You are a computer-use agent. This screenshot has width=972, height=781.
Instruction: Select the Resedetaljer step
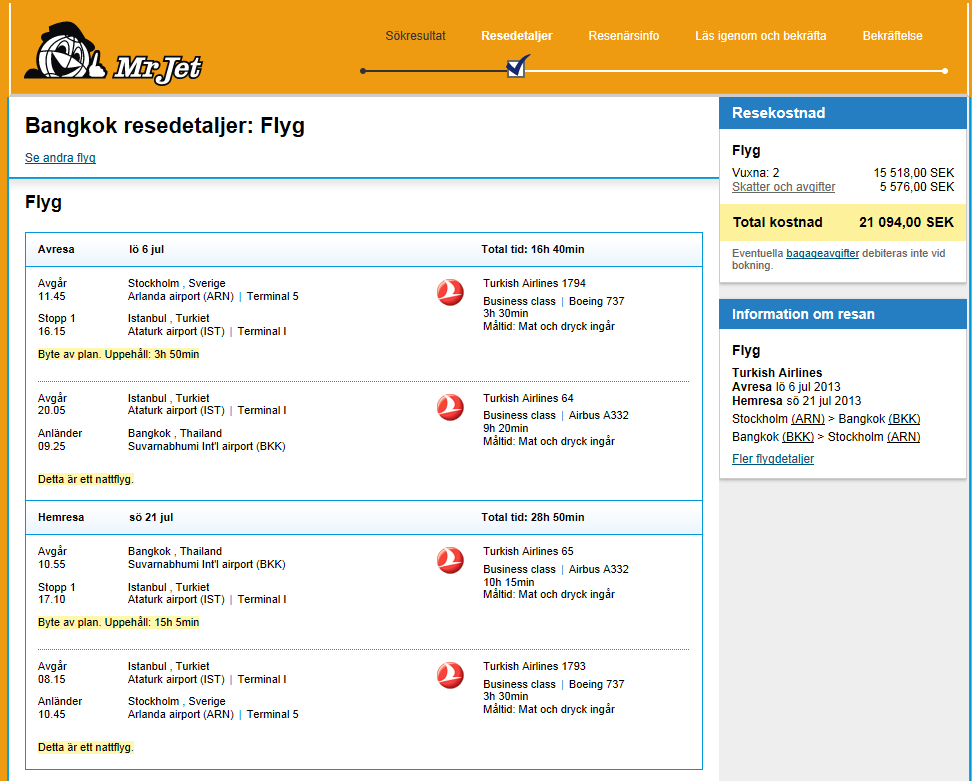516,36
